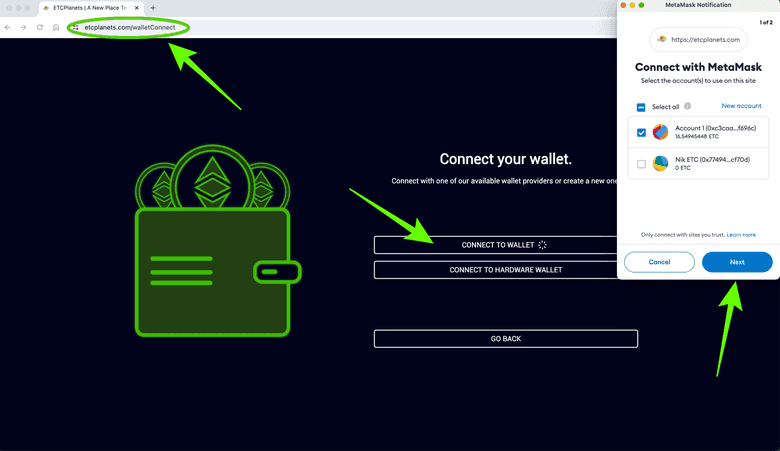Click the Account 1 avatar icon
The width and height of the screenshot is (780, 451).
point(660,132)
